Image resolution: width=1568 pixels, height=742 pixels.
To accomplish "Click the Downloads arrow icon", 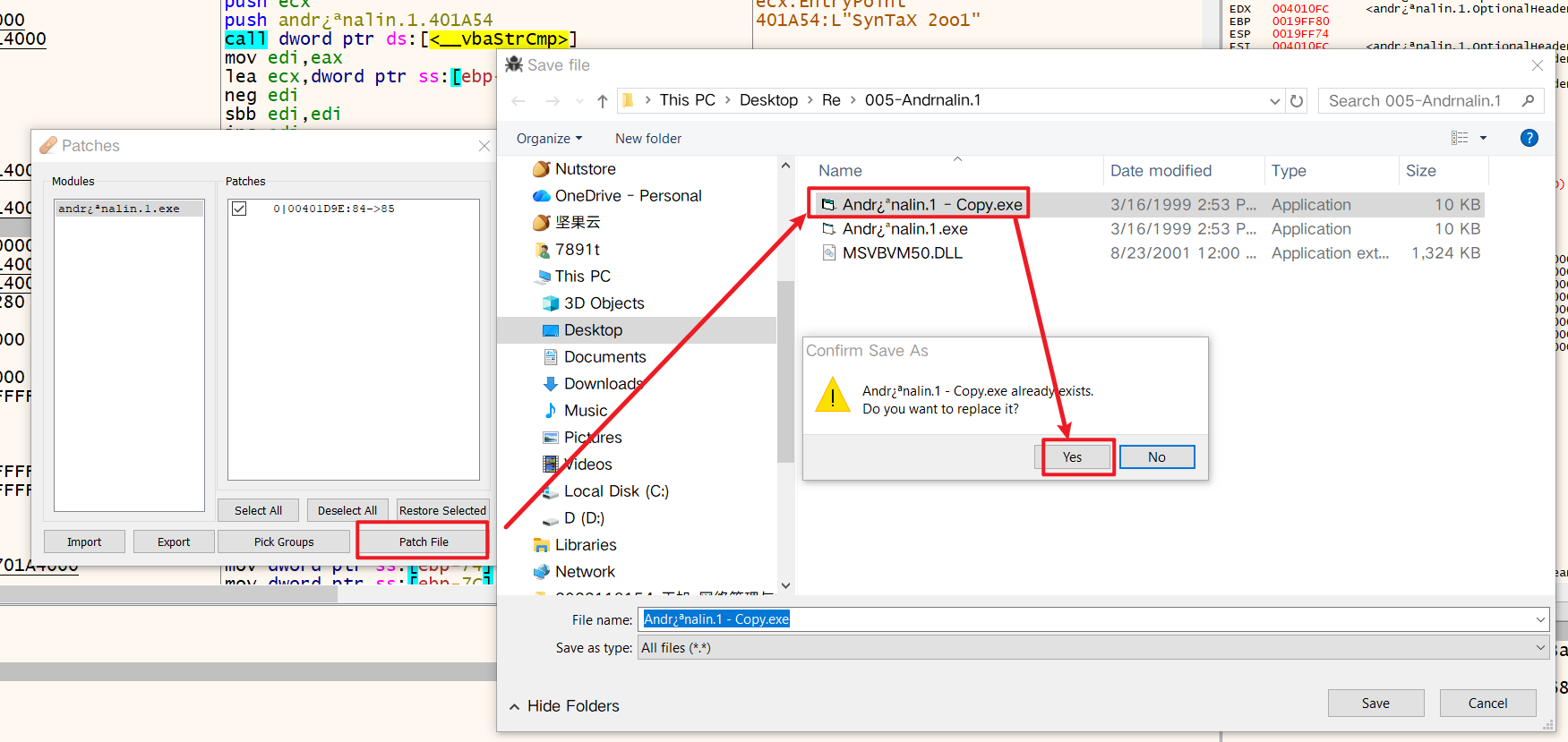I will pos(551,384).
